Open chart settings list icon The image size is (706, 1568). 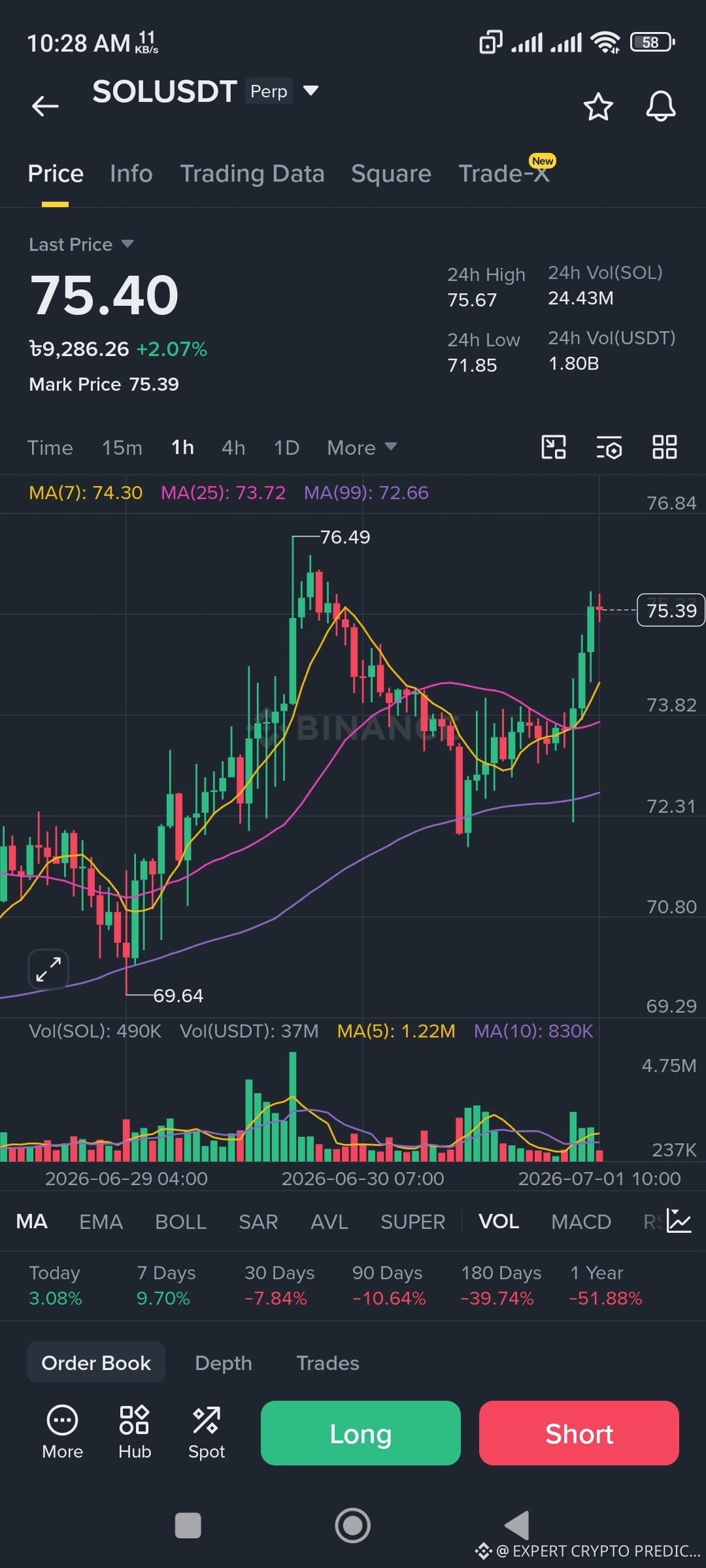pos(609,448)
